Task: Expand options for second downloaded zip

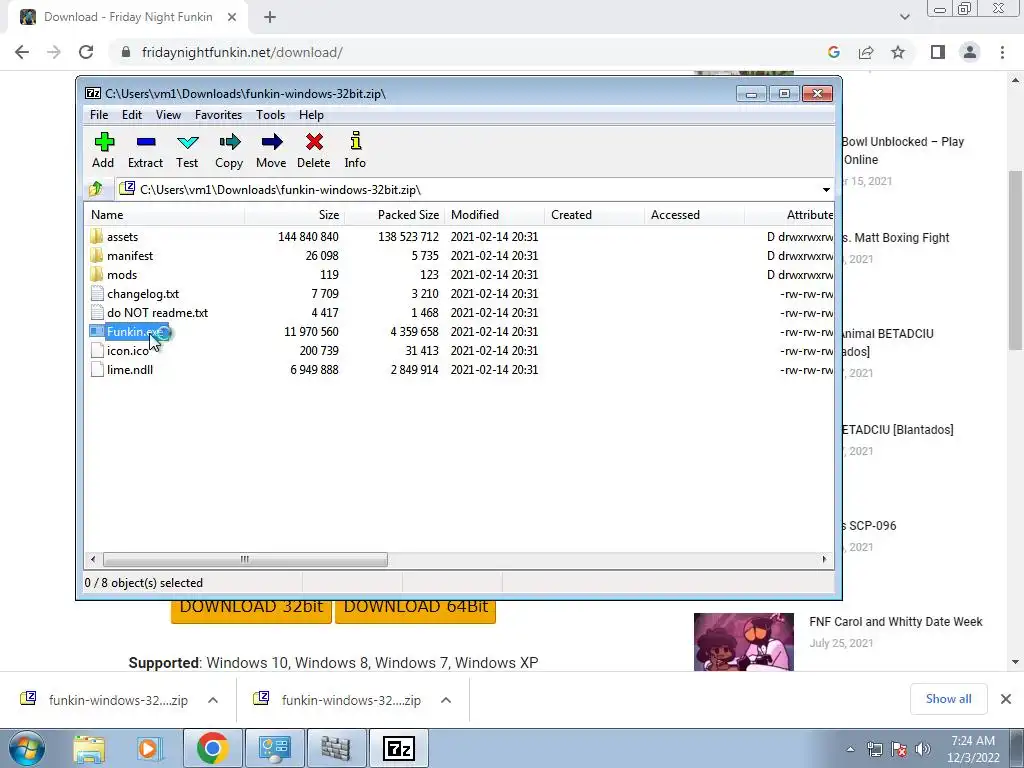Action: 446,700
